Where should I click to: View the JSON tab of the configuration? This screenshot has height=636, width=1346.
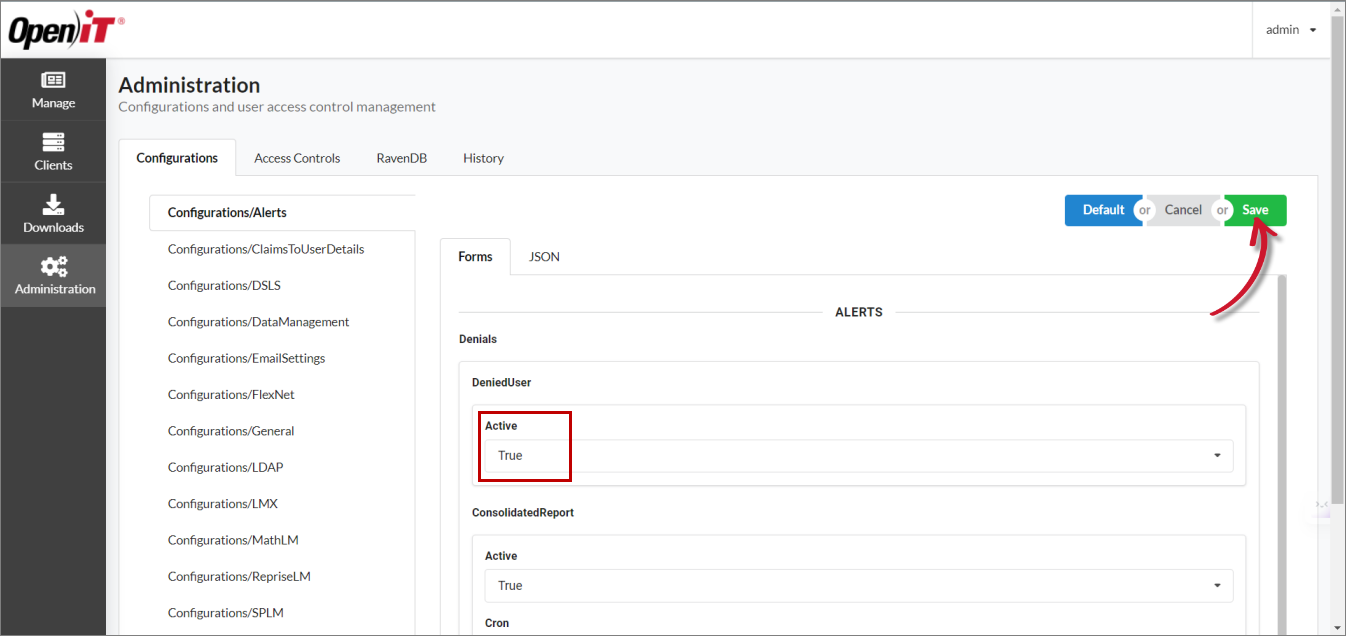[x=543, y=256]
